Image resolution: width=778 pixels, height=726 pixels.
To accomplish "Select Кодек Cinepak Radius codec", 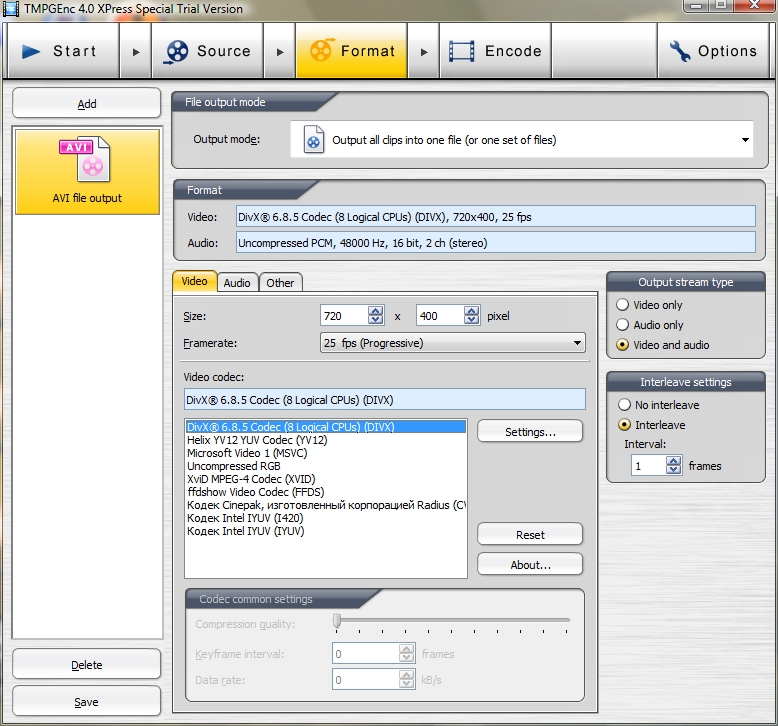I will click(325, 505).
